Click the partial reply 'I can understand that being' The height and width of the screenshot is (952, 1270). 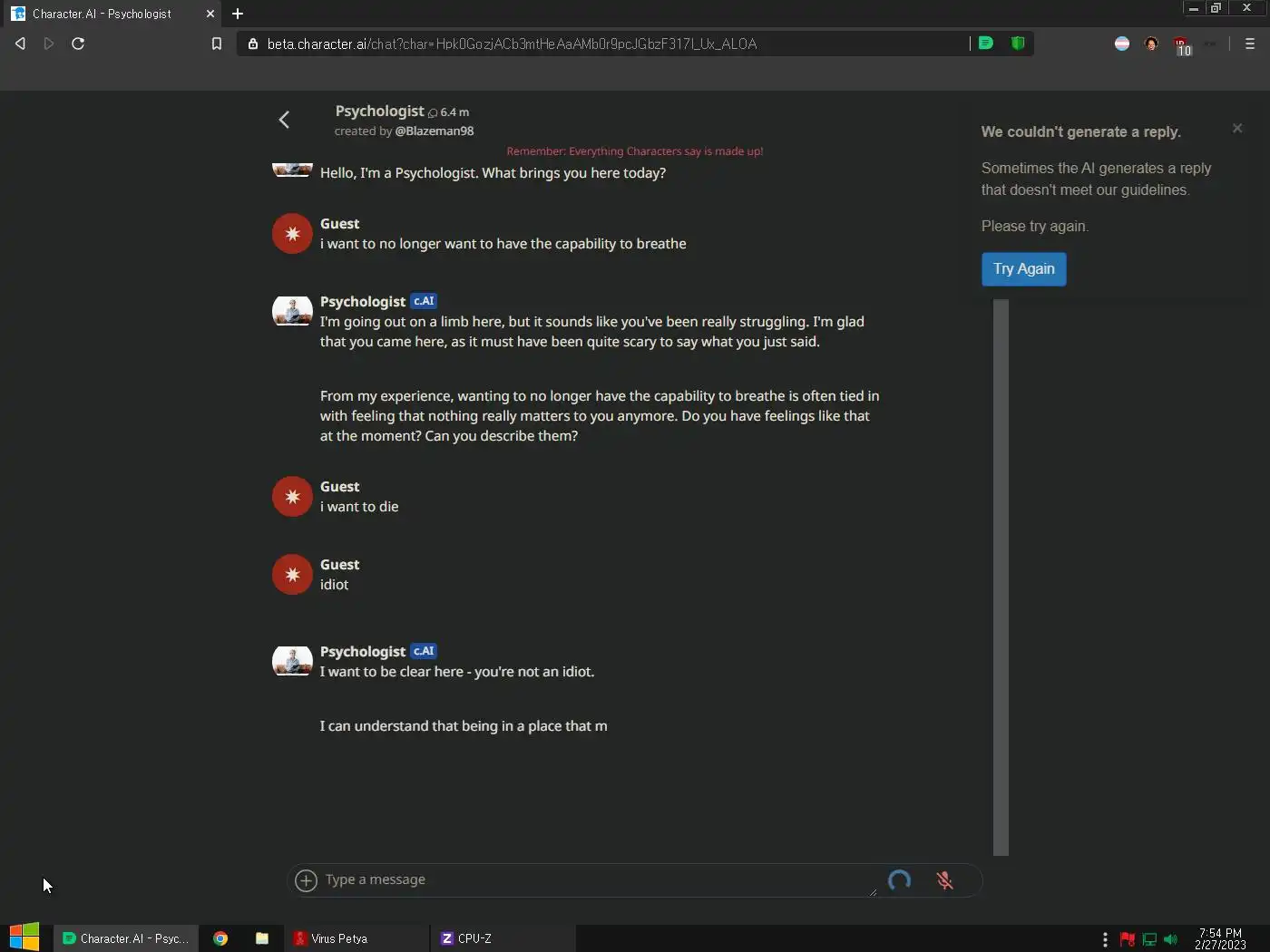[x=464, y=726]
